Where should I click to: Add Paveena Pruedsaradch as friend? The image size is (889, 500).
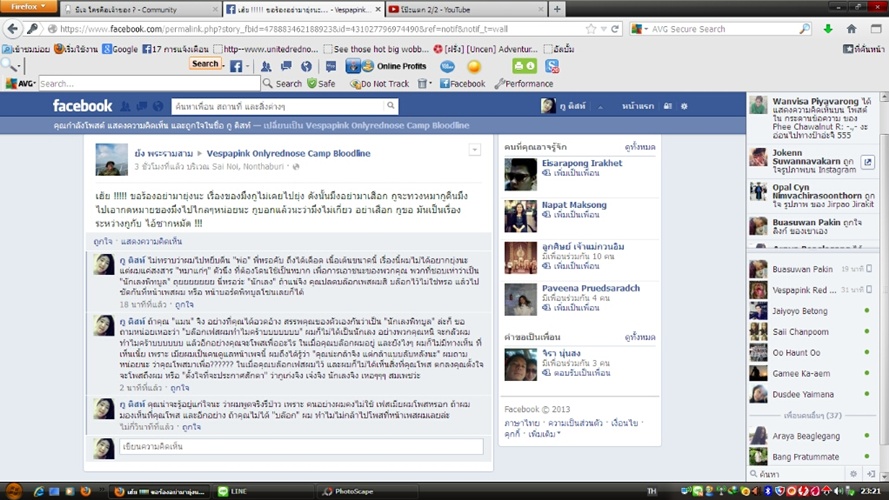[x=571, y=308]
